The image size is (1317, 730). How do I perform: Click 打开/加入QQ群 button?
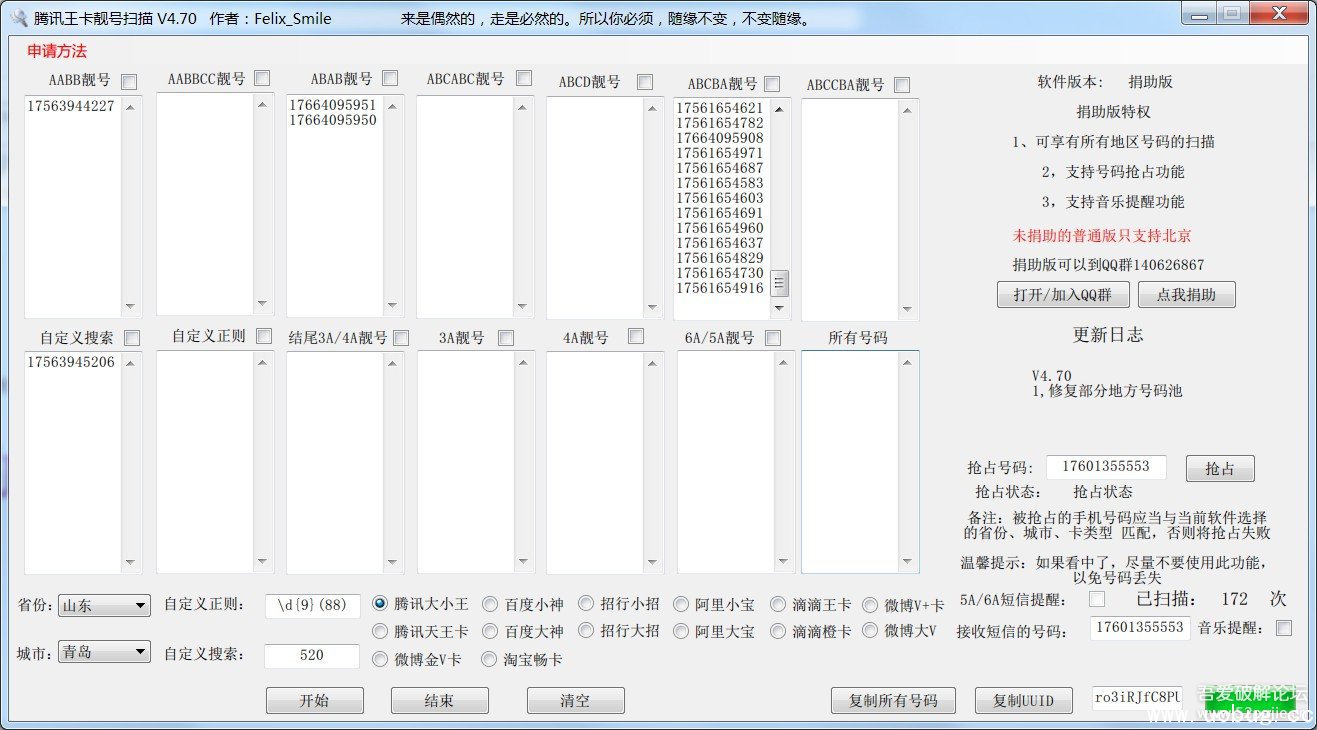pos(1063,294)
